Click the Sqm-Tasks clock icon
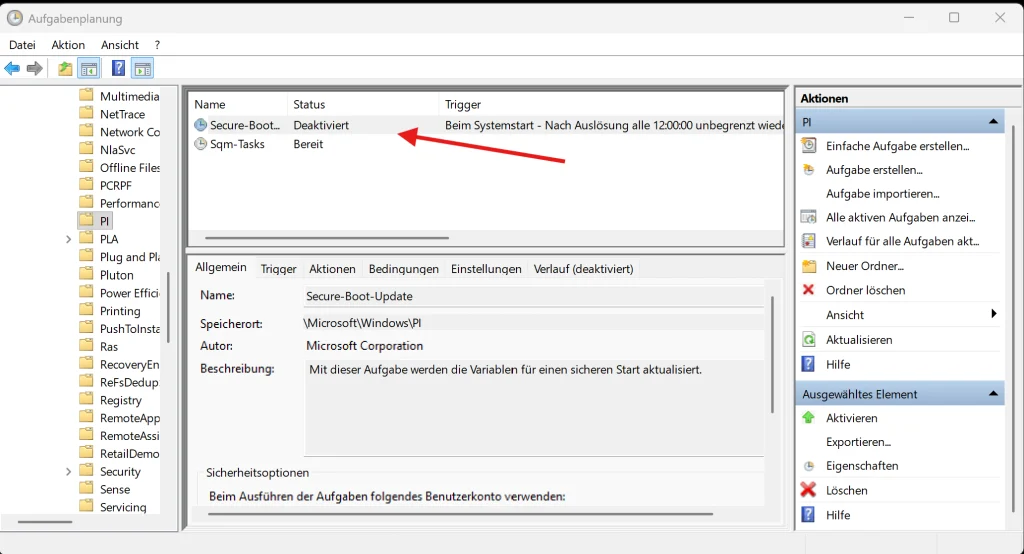This screenshot has height=554, width=1024. [x=200, y=144]
